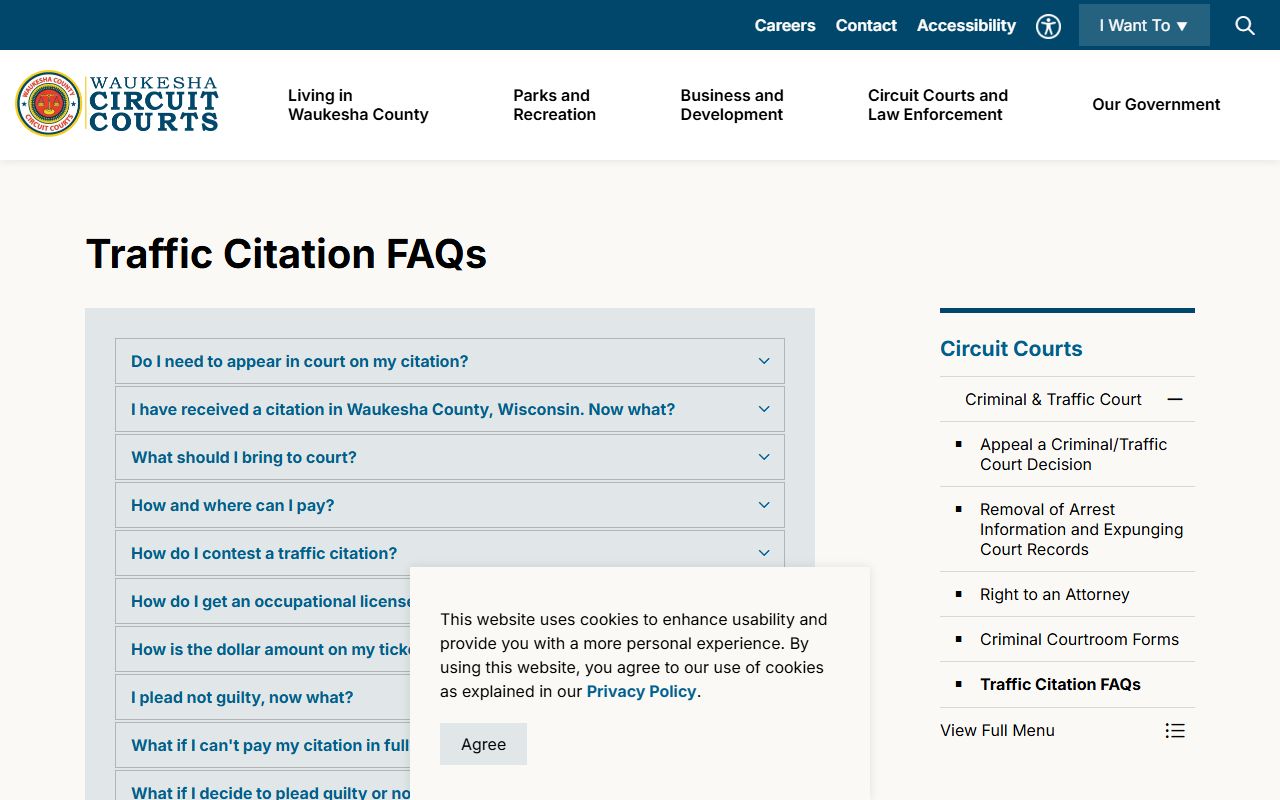Click Agree on the cookie notice
The width and height of the screenshot is (1280, 800).
click(x=483, y=744)
